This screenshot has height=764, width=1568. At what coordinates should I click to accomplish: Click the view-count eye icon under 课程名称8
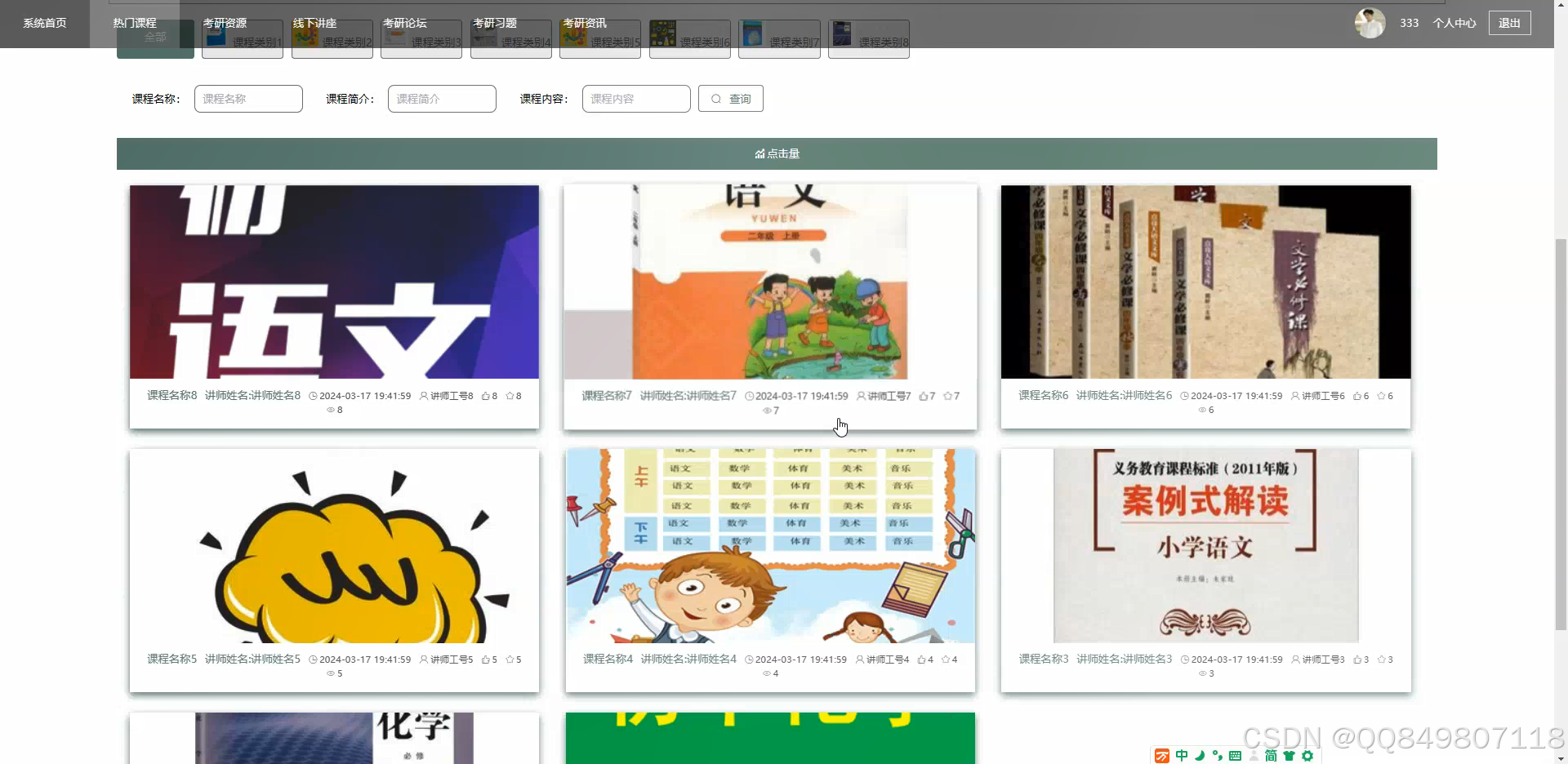331,410
